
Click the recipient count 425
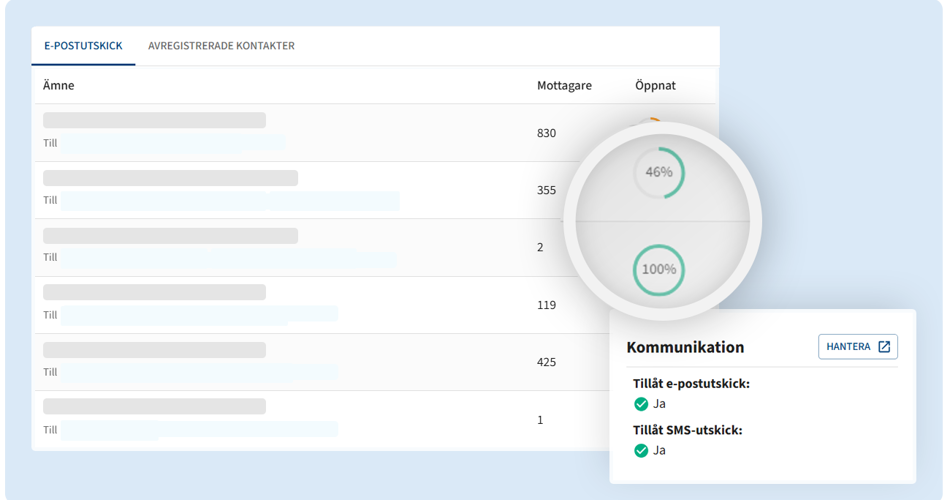pos(547,362)
